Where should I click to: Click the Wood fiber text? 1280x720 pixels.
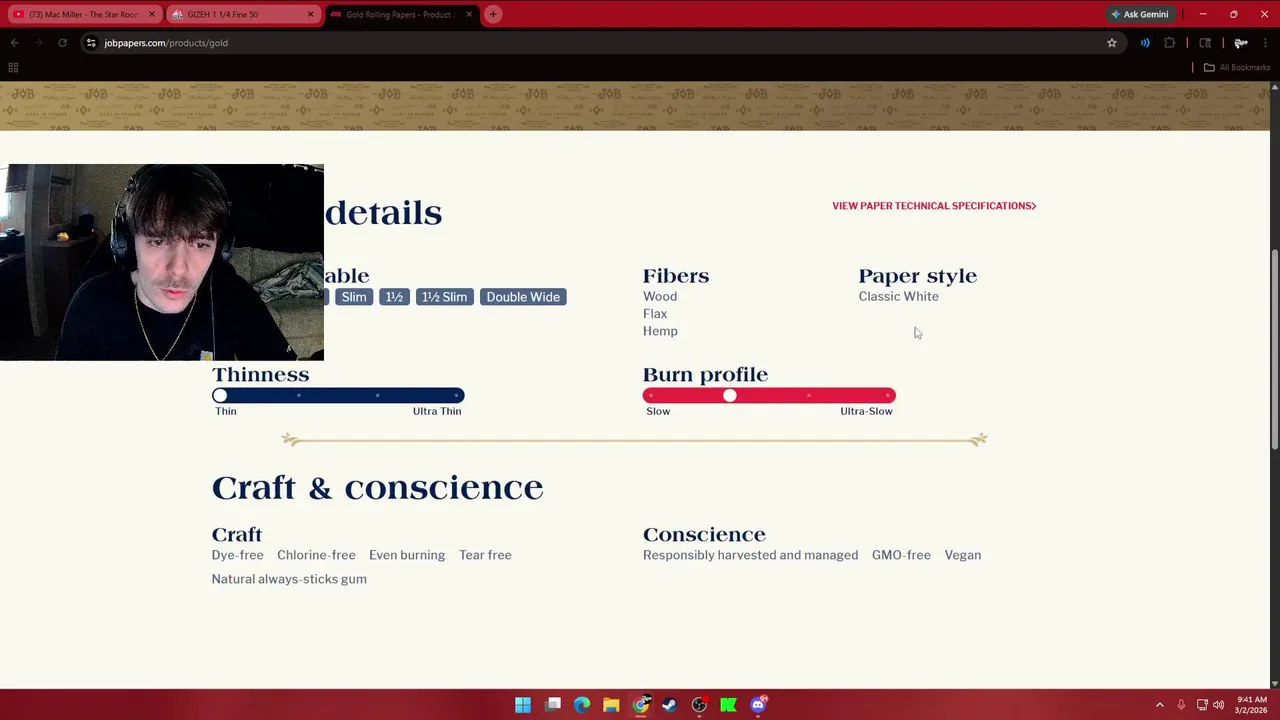(660, 297)
